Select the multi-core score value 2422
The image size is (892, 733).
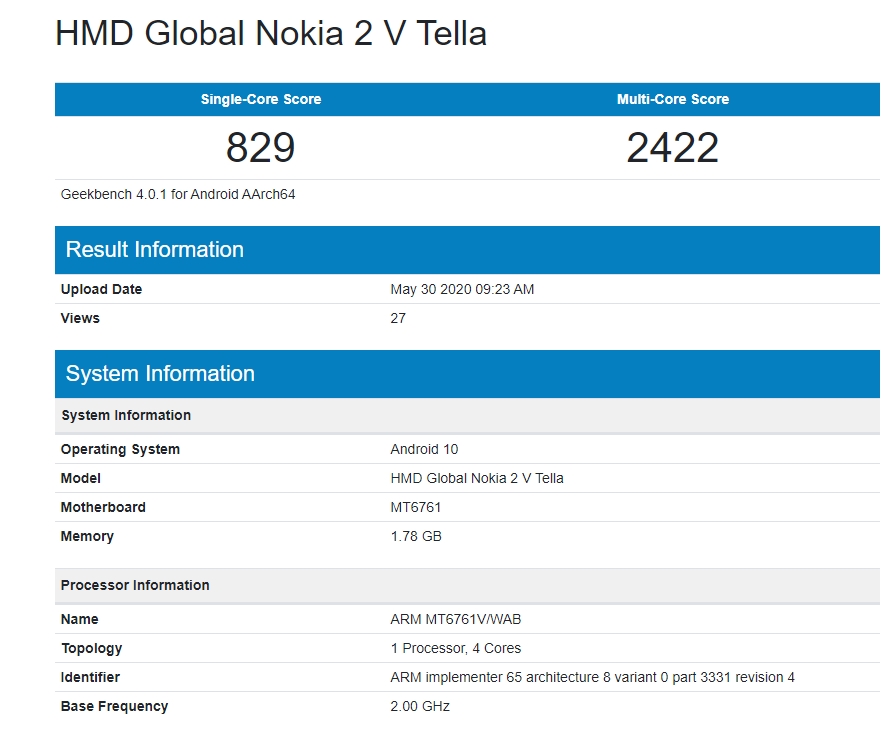click(673, 148)
